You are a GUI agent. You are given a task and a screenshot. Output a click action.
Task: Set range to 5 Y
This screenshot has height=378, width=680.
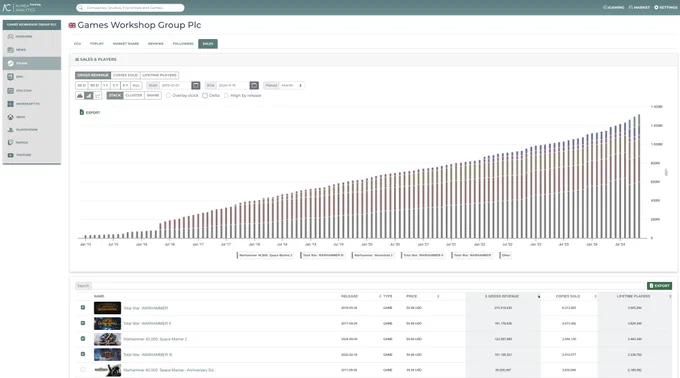click(125, 85)
